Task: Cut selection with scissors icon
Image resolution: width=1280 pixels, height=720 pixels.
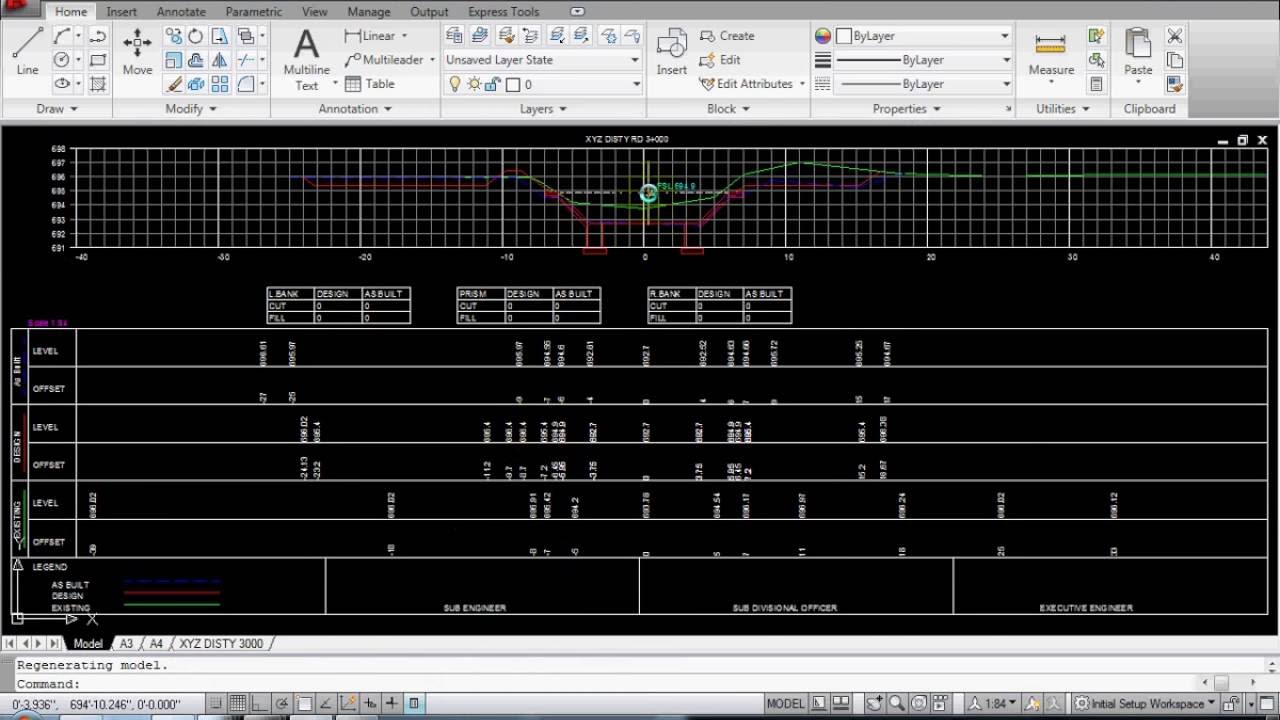Action: pos(1175,36)
